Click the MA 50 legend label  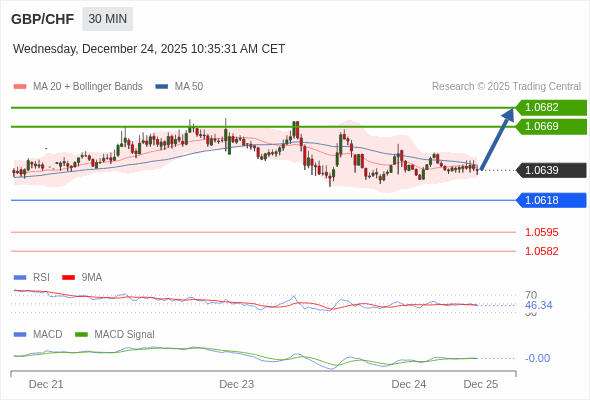tap(189, 87)
